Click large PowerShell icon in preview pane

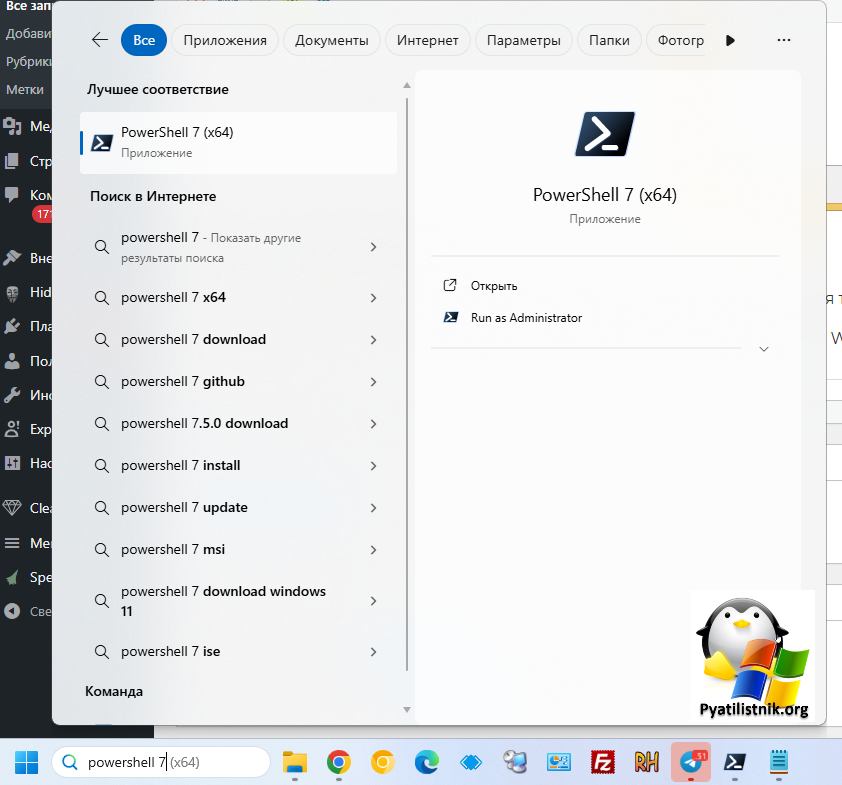tap(605, 134)
